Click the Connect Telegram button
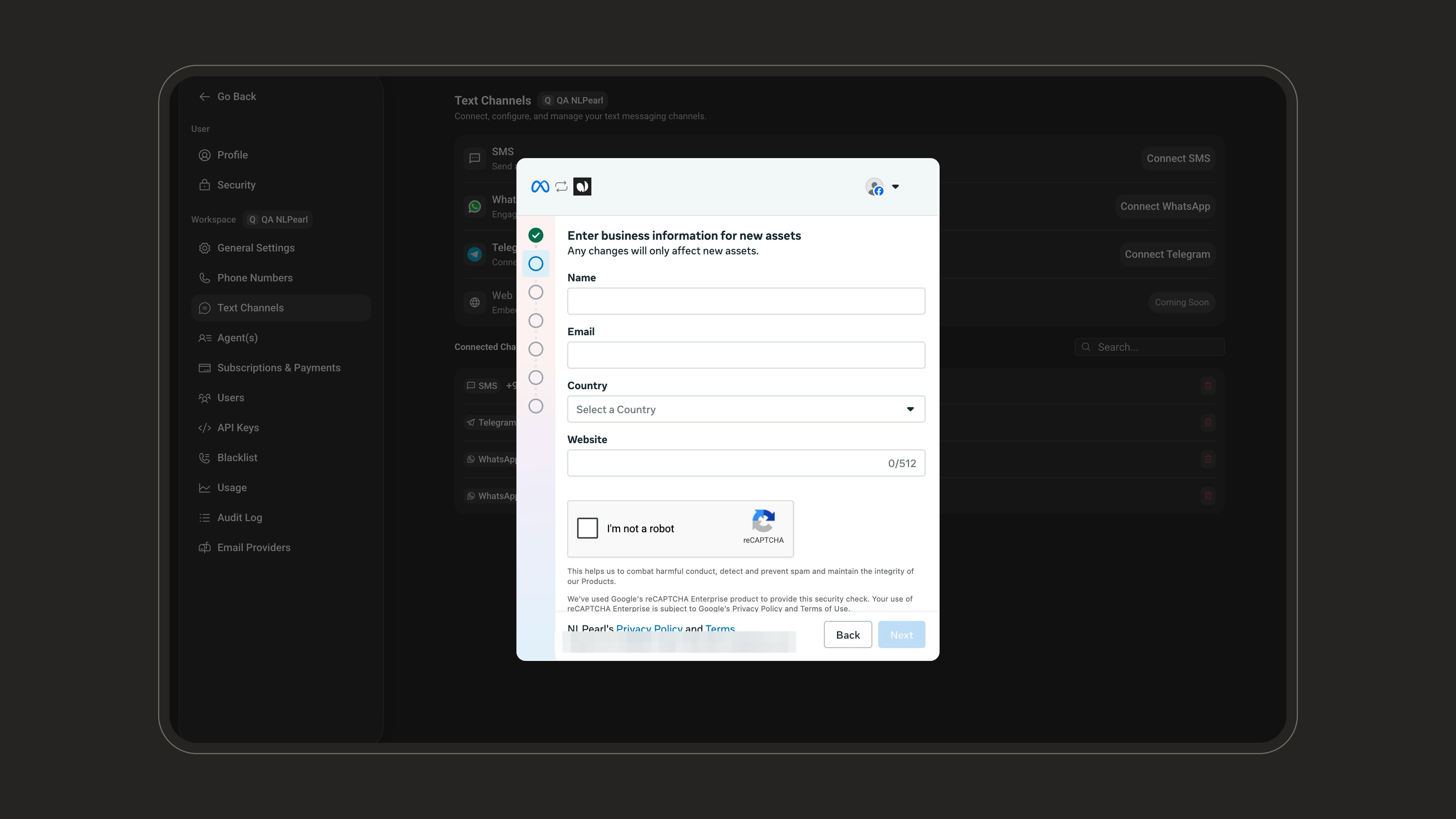Screen dimensions: 1456x819 tap(1167, 254)
